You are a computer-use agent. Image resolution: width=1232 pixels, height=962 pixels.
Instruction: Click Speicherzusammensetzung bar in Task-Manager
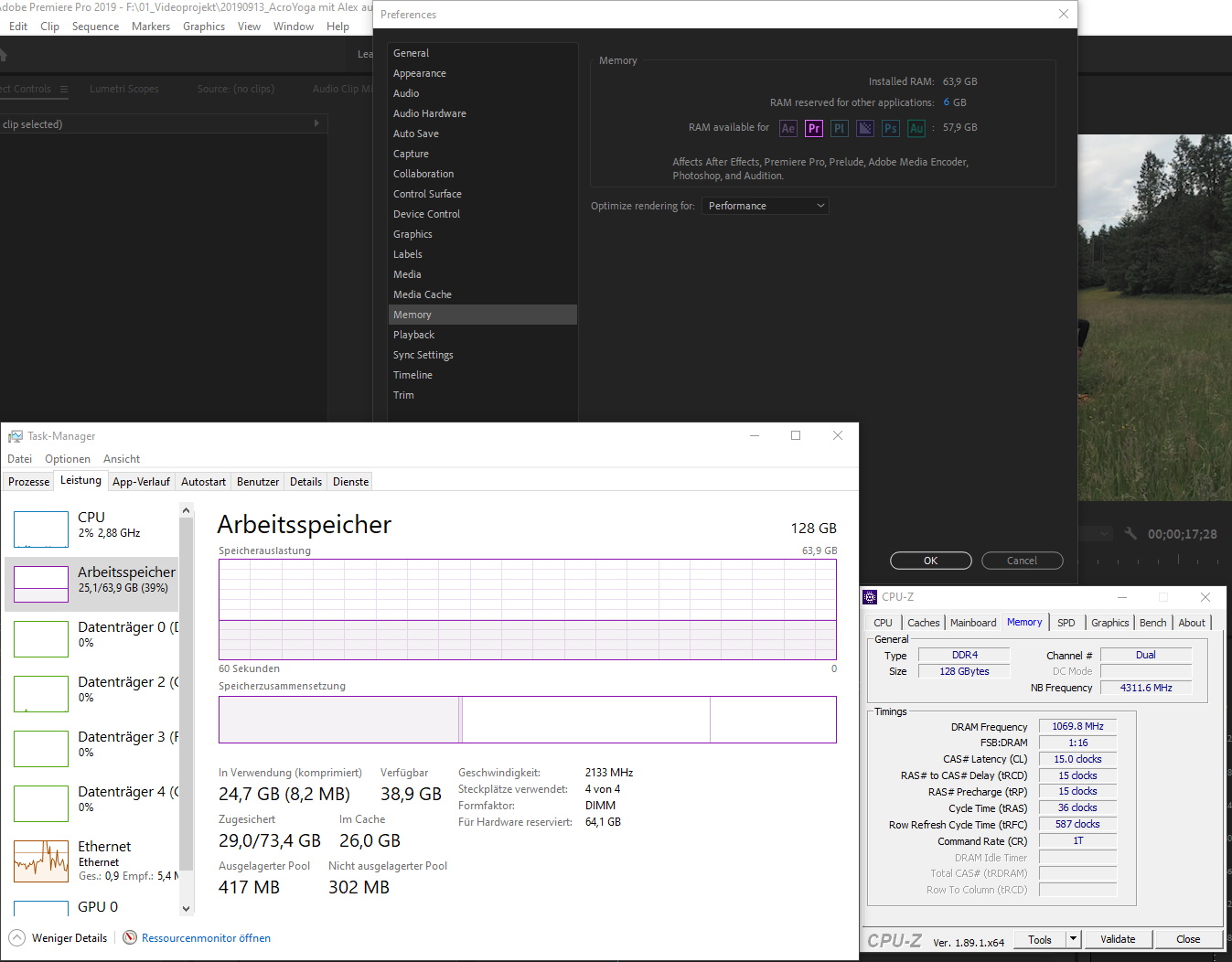[528, 720]
